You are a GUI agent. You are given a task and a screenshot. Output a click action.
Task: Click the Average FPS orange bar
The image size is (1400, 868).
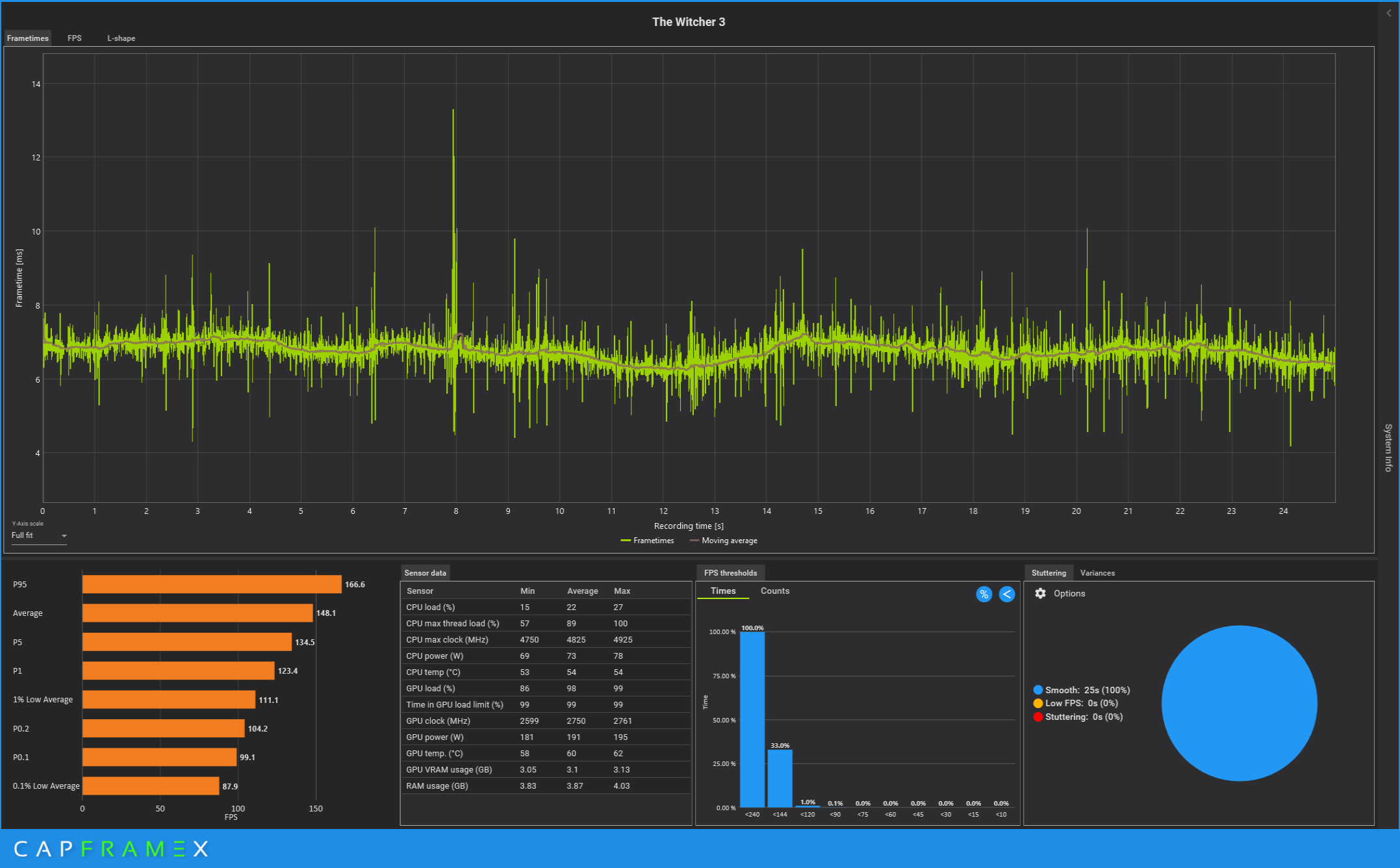tap(197, 613)
